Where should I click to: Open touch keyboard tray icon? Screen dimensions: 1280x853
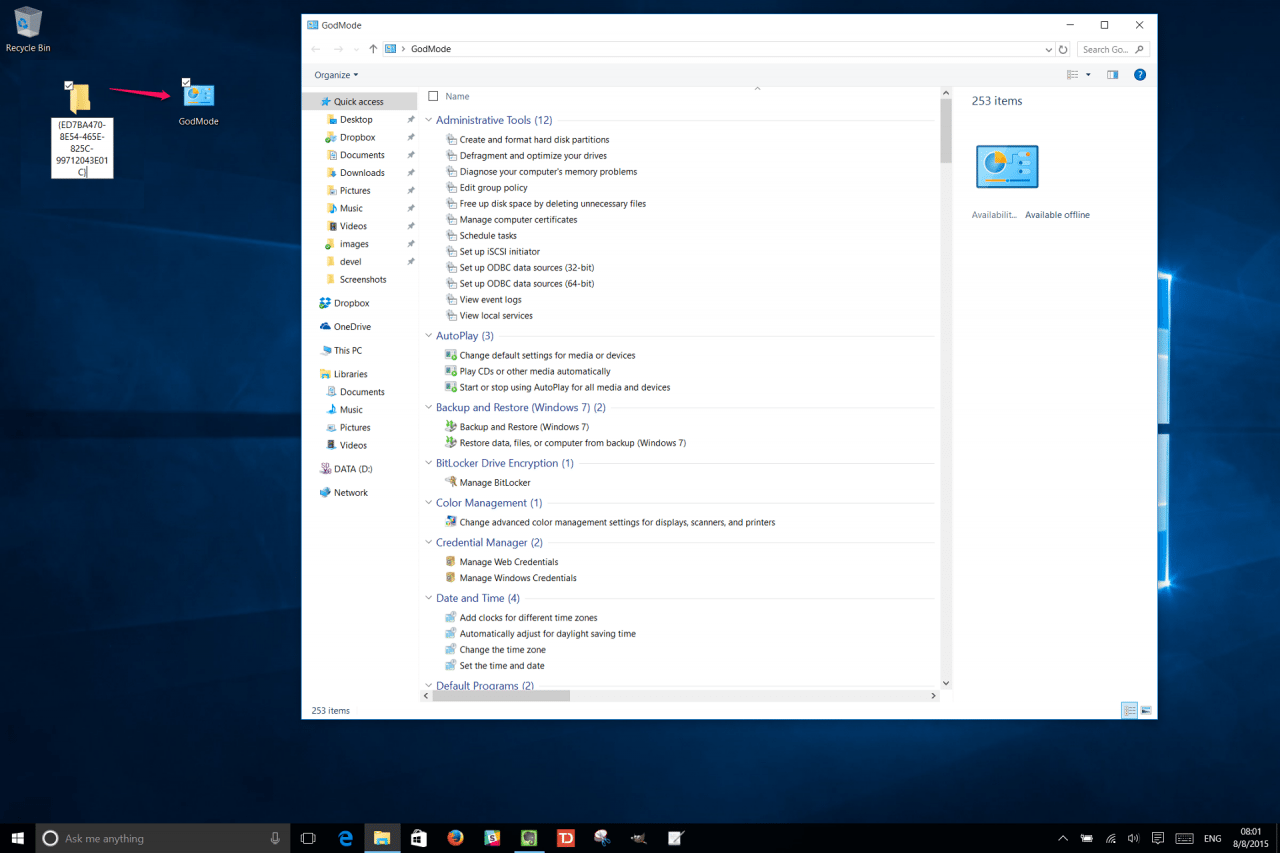click(x=1184, y=838)
